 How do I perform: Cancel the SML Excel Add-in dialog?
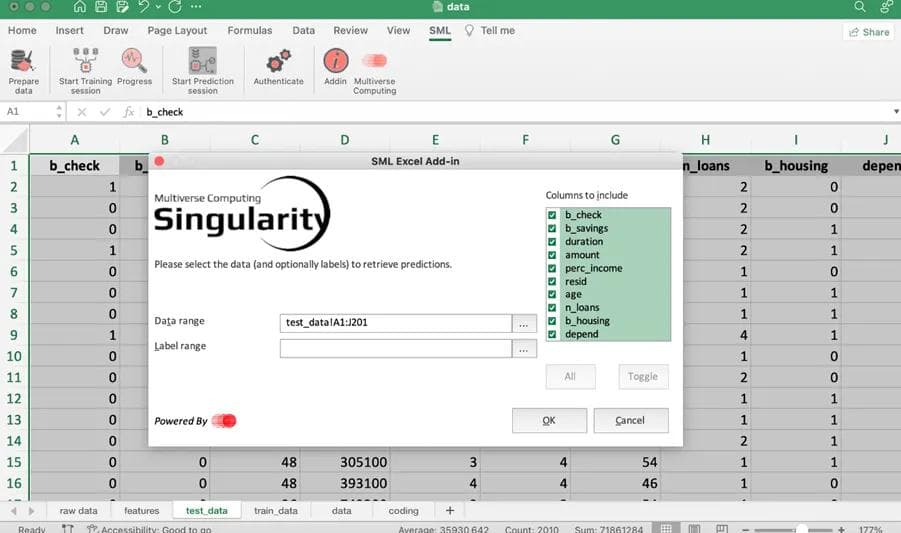click(x=630, y=420)
